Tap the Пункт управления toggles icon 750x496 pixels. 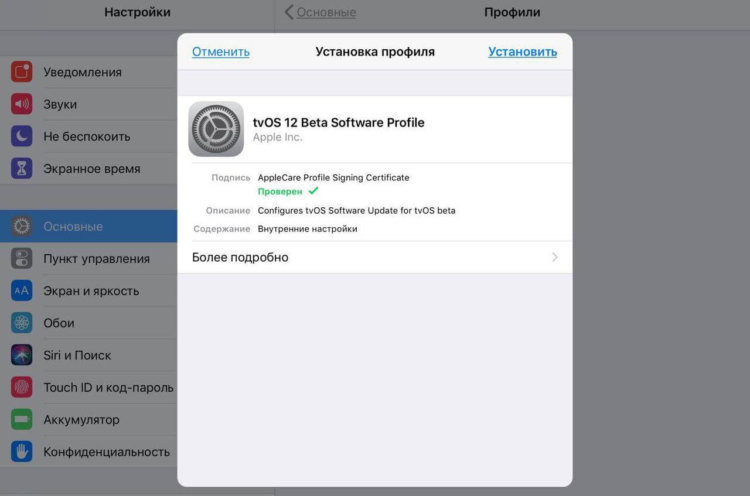click(22, 258)
